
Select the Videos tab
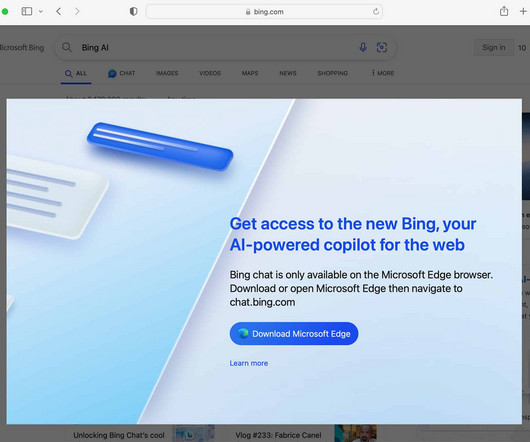210,73
